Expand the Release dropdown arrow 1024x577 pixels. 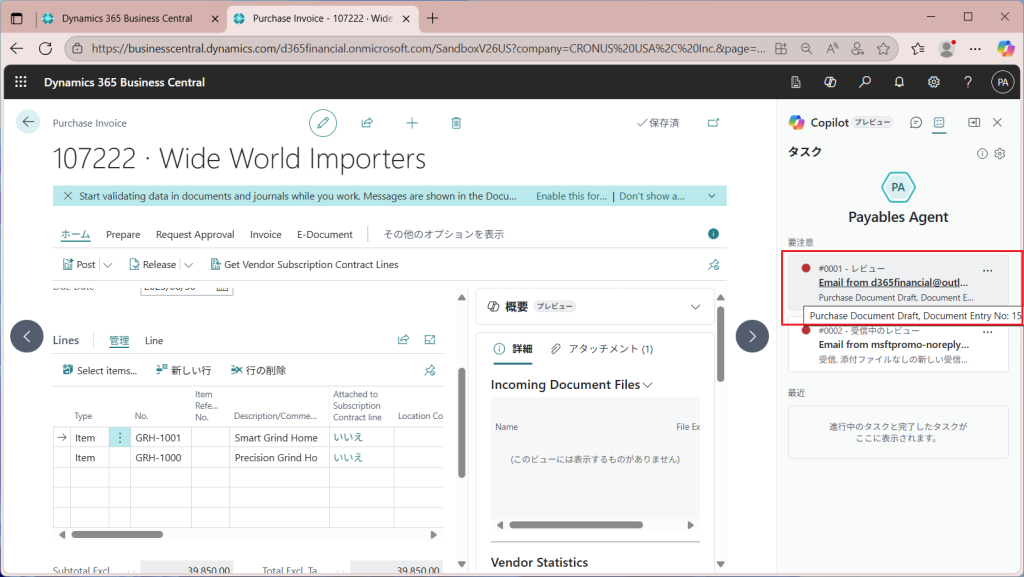(x=189, y=264)
